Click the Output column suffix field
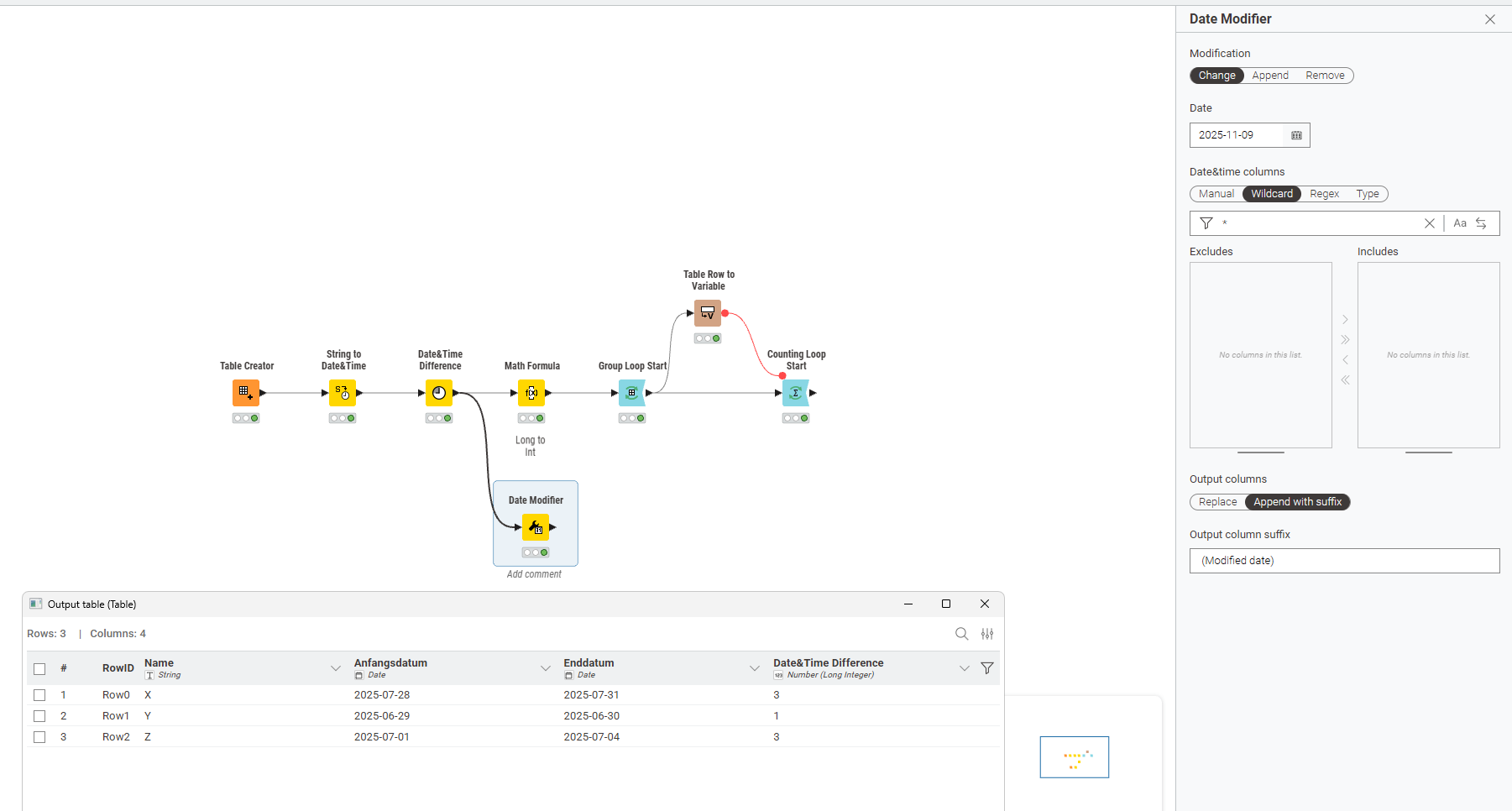 coord(1344,561)
